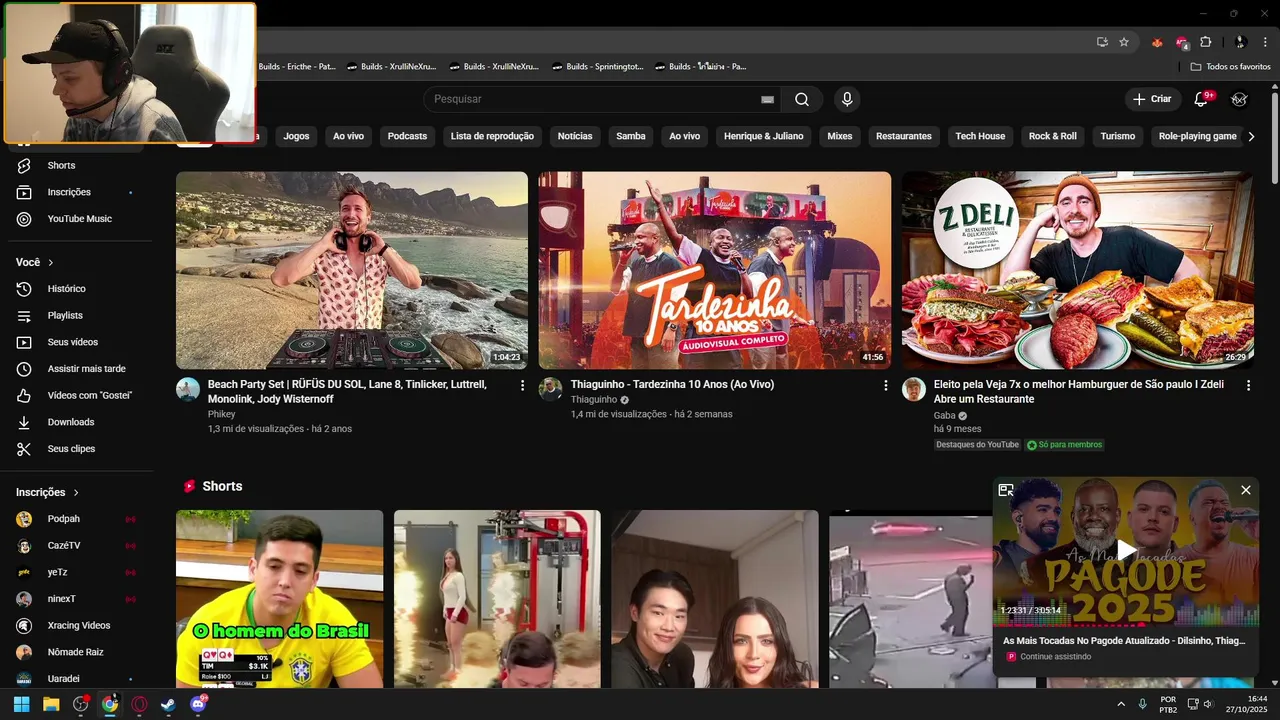The image size is (1280, 720).
Task: Select the Tech House filter chip
Action: pos(980,136)
